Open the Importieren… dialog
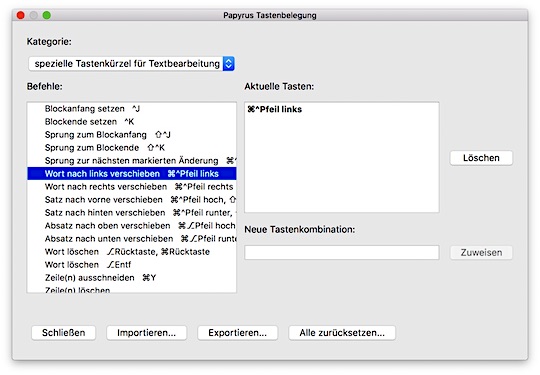This screenshot has height=375, width=540. tap(146, 333)
